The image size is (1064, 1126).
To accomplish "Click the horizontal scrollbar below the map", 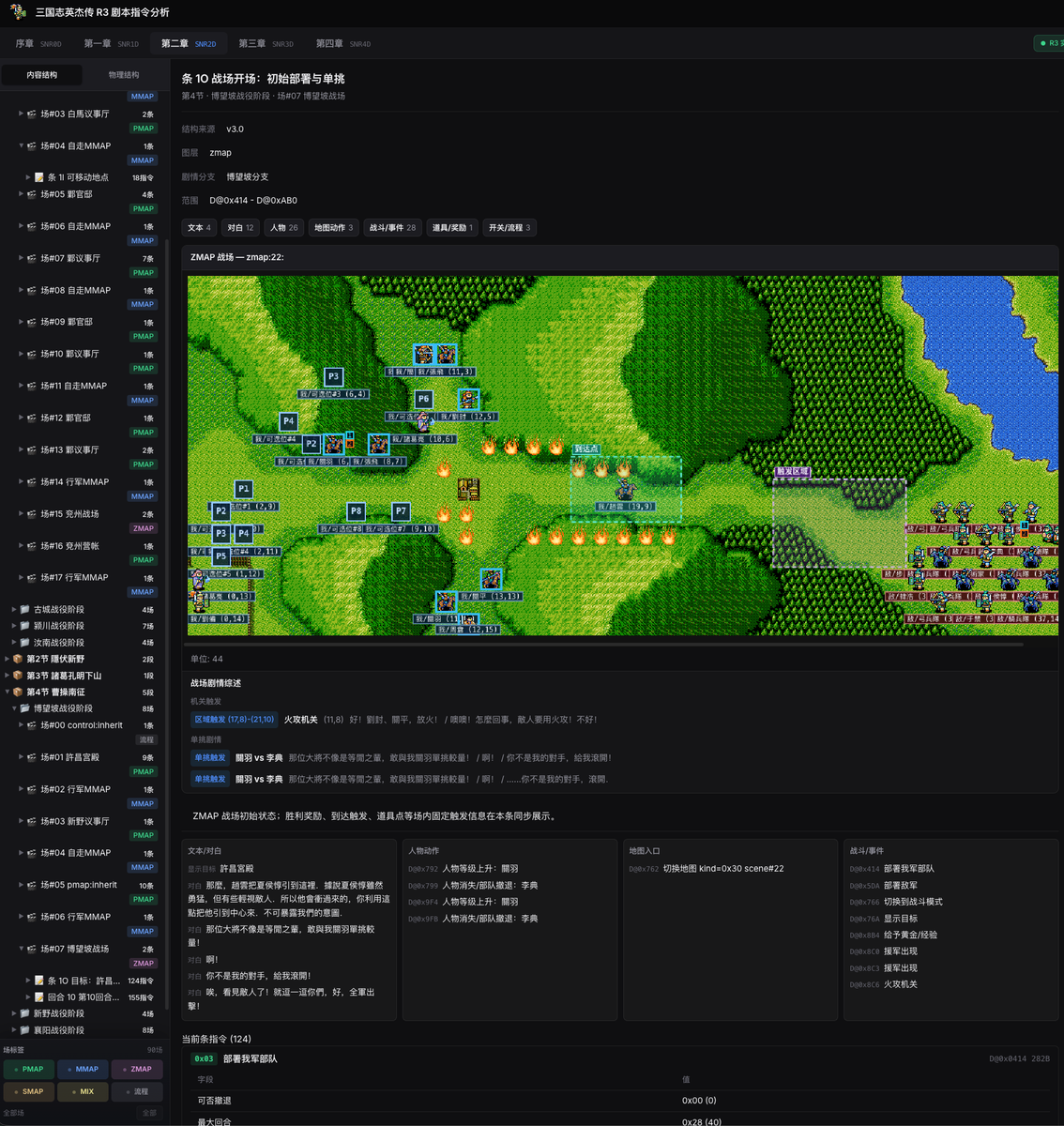I will coord(605,645).
